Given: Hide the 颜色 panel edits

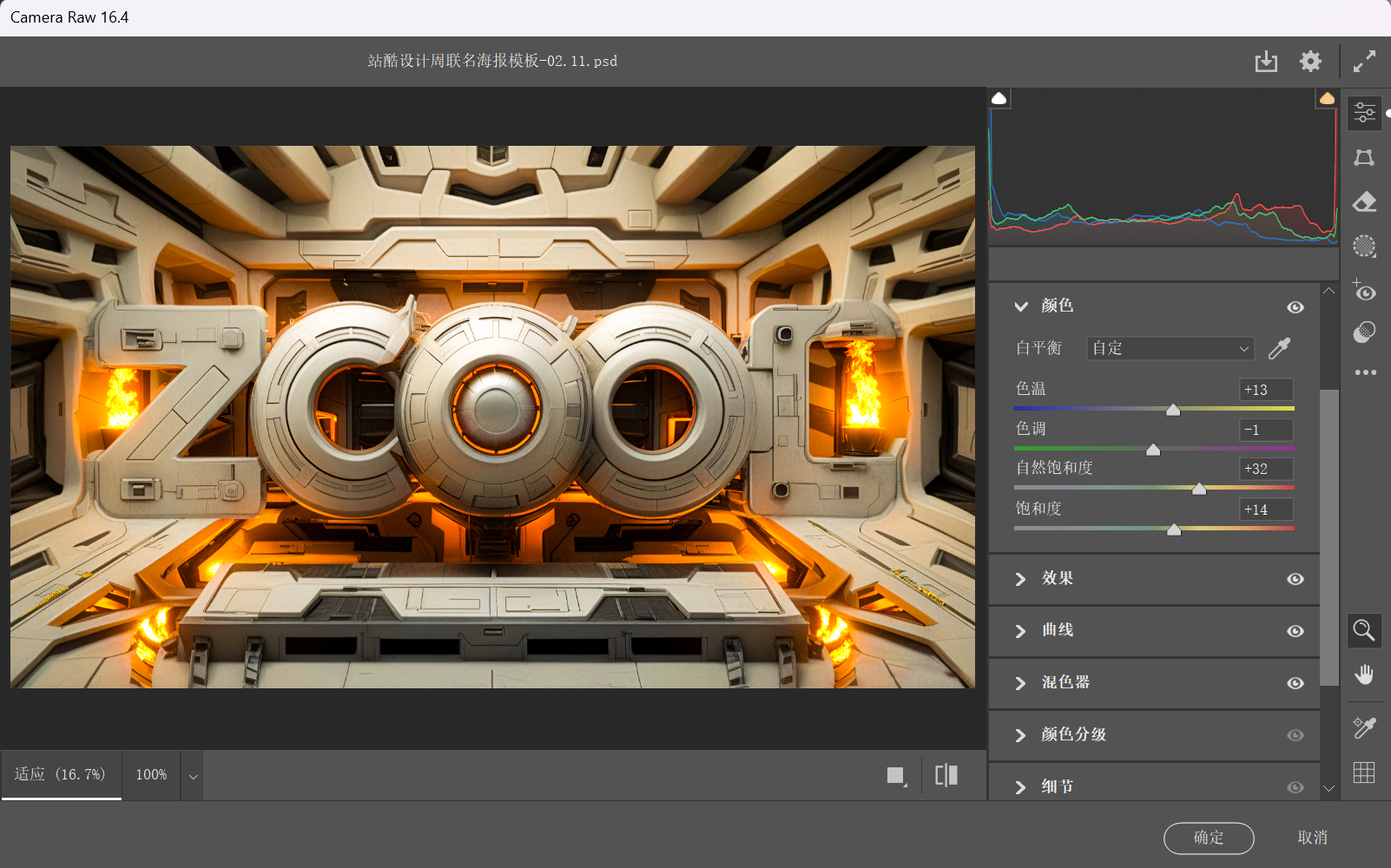Looking at the screenshot, I should pos(1295,307).
